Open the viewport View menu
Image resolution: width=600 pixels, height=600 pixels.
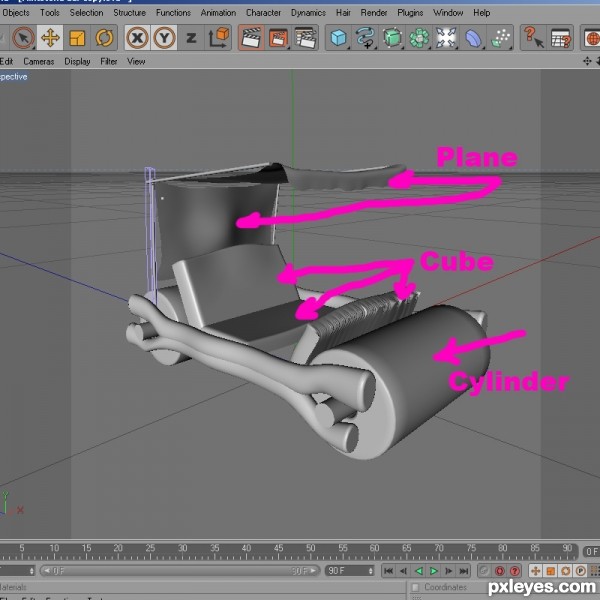tap(136, 61)
